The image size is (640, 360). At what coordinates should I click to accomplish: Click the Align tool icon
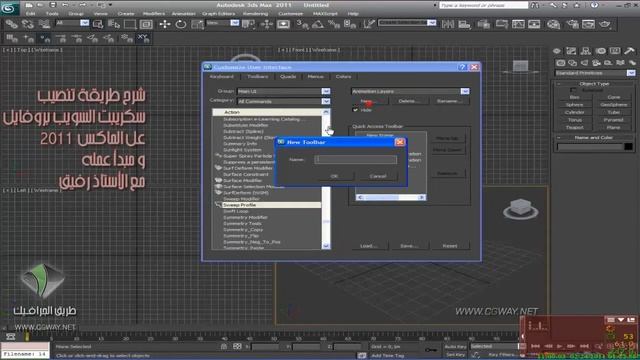464,24
